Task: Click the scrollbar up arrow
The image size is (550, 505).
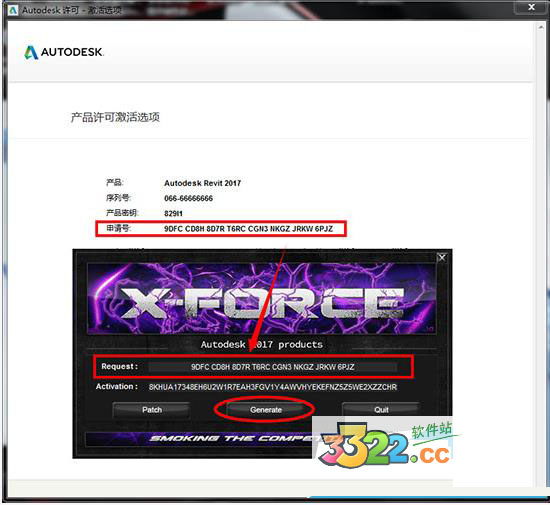Action: coord(541,27)
